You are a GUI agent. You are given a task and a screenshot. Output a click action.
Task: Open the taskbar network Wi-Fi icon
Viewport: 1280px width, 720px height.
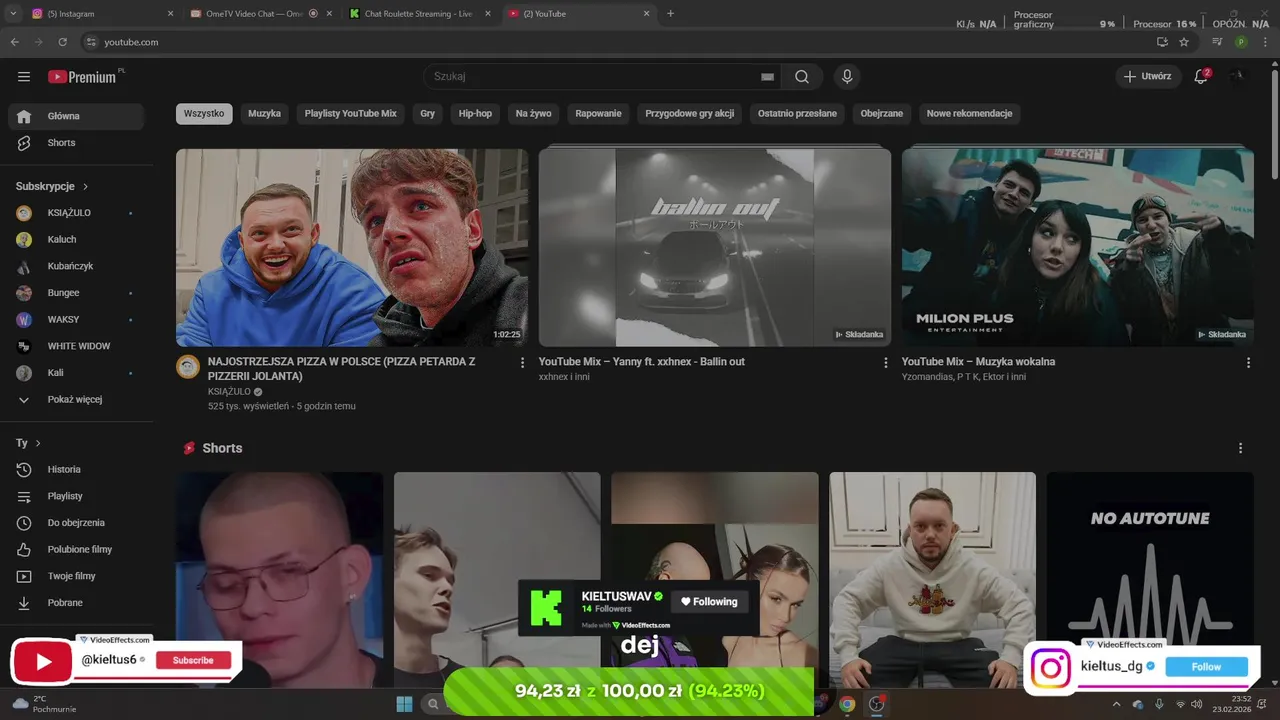coord(1180,704)
